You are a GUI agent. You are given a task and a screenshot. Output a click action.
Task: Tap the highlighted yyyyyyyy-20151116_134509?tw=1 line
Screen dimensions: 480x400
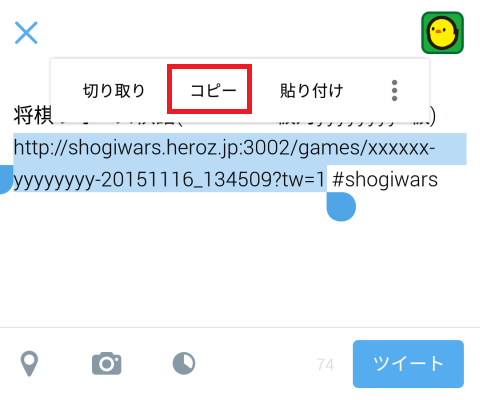click(x=169, y=180)
